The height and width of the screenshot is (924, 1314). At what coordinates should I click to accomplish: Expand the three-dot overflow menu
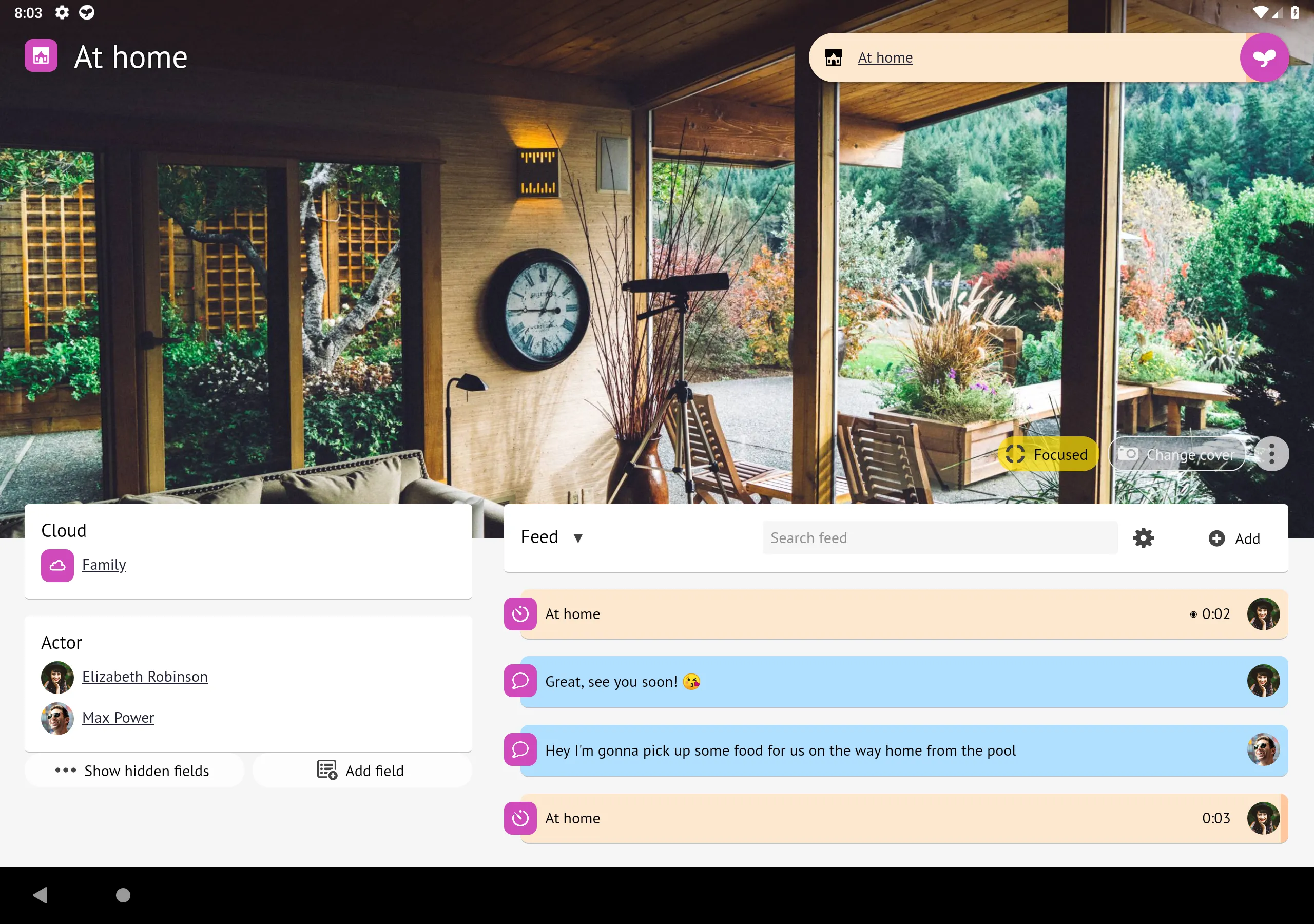click(x=1272, y=455)
